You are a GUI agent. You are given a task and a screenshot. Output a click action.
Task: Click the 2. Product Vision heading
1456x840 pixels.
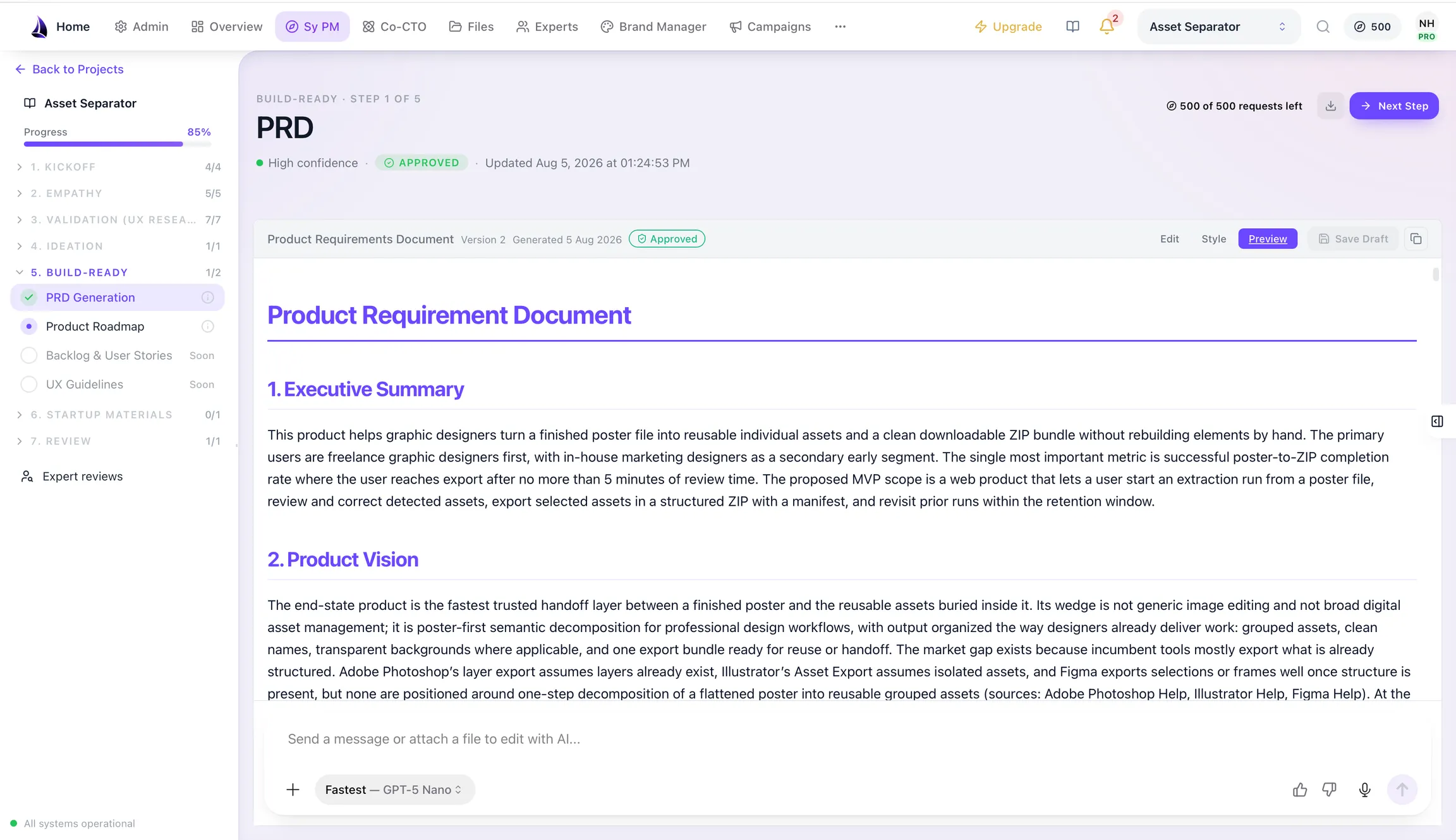(343, 559)
